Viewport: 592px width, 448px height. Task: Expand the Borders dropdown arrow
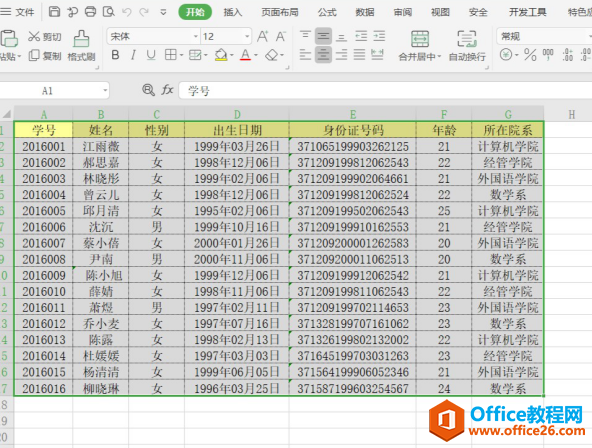pos(181,55)
